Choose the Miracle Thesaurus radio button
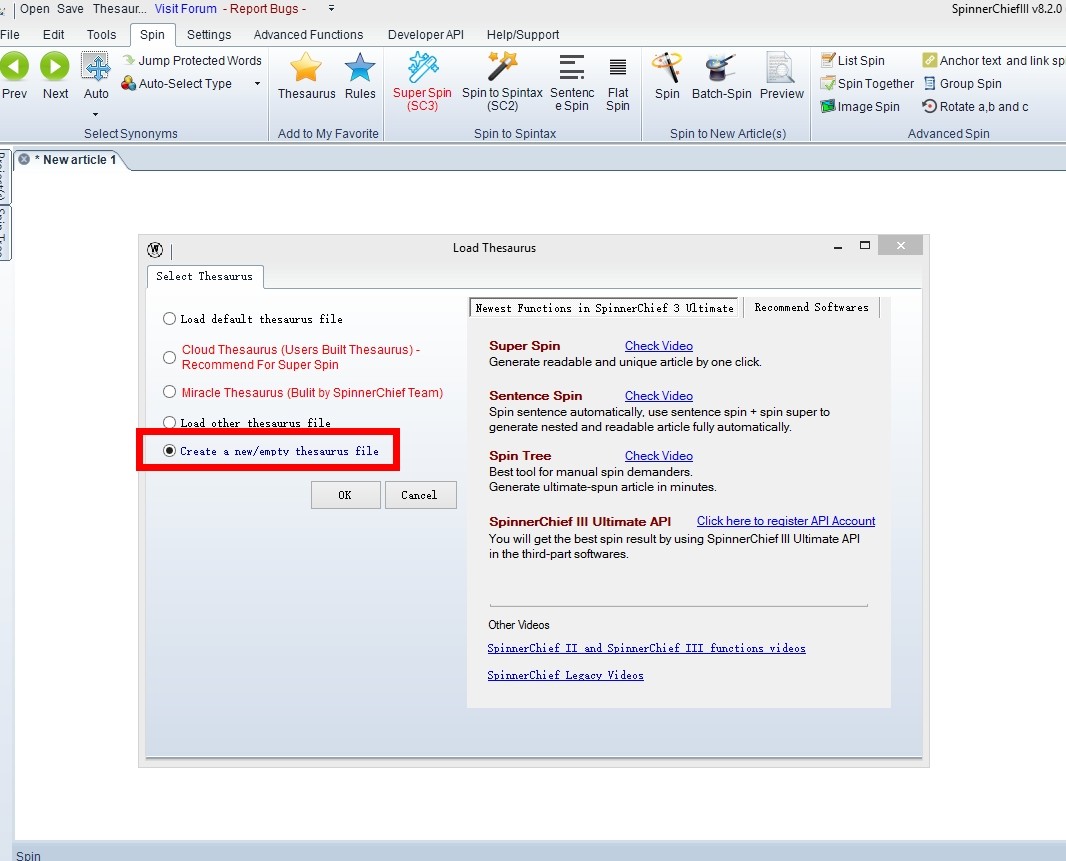1066x861 pixels. point(170,393)
